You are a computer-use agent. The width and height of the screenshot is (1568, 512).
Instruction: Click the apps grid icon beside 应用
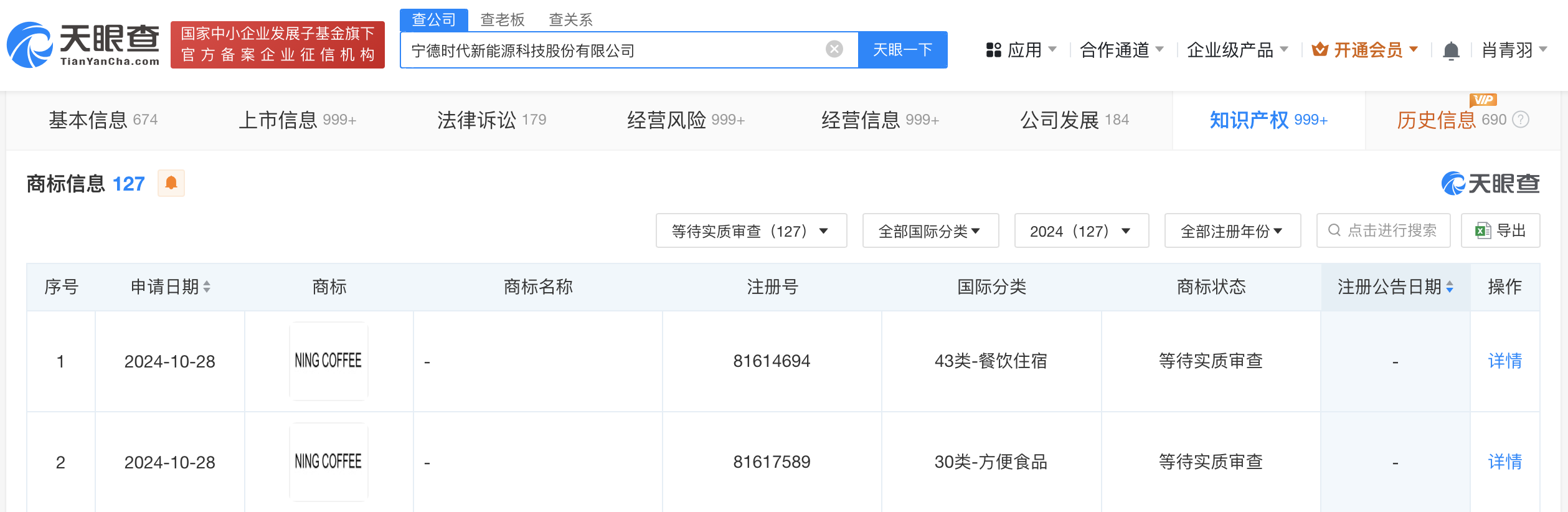pos(993,50)
